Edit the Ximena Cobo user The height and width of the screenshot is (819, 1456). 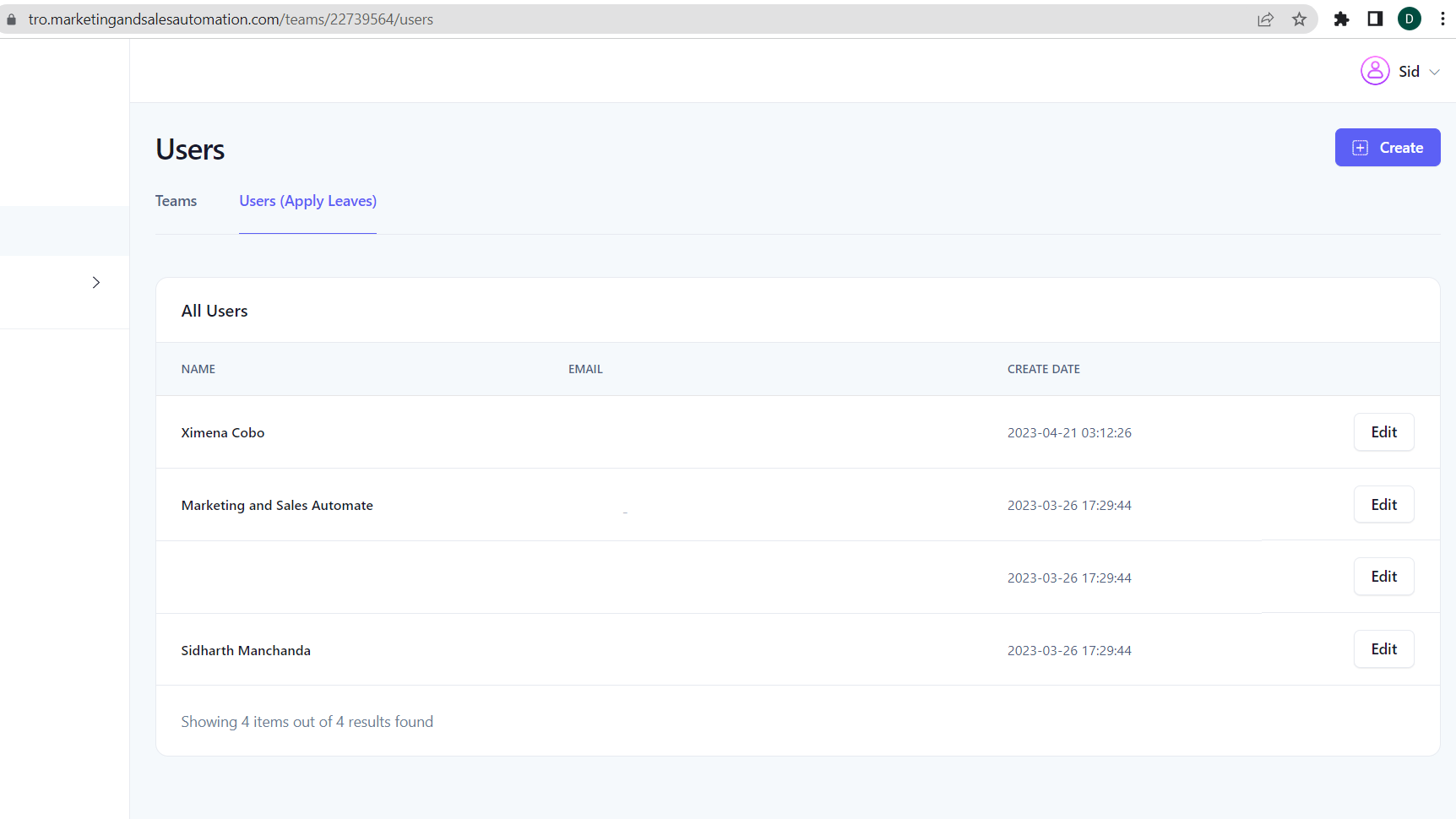[x=1383, y=432]
